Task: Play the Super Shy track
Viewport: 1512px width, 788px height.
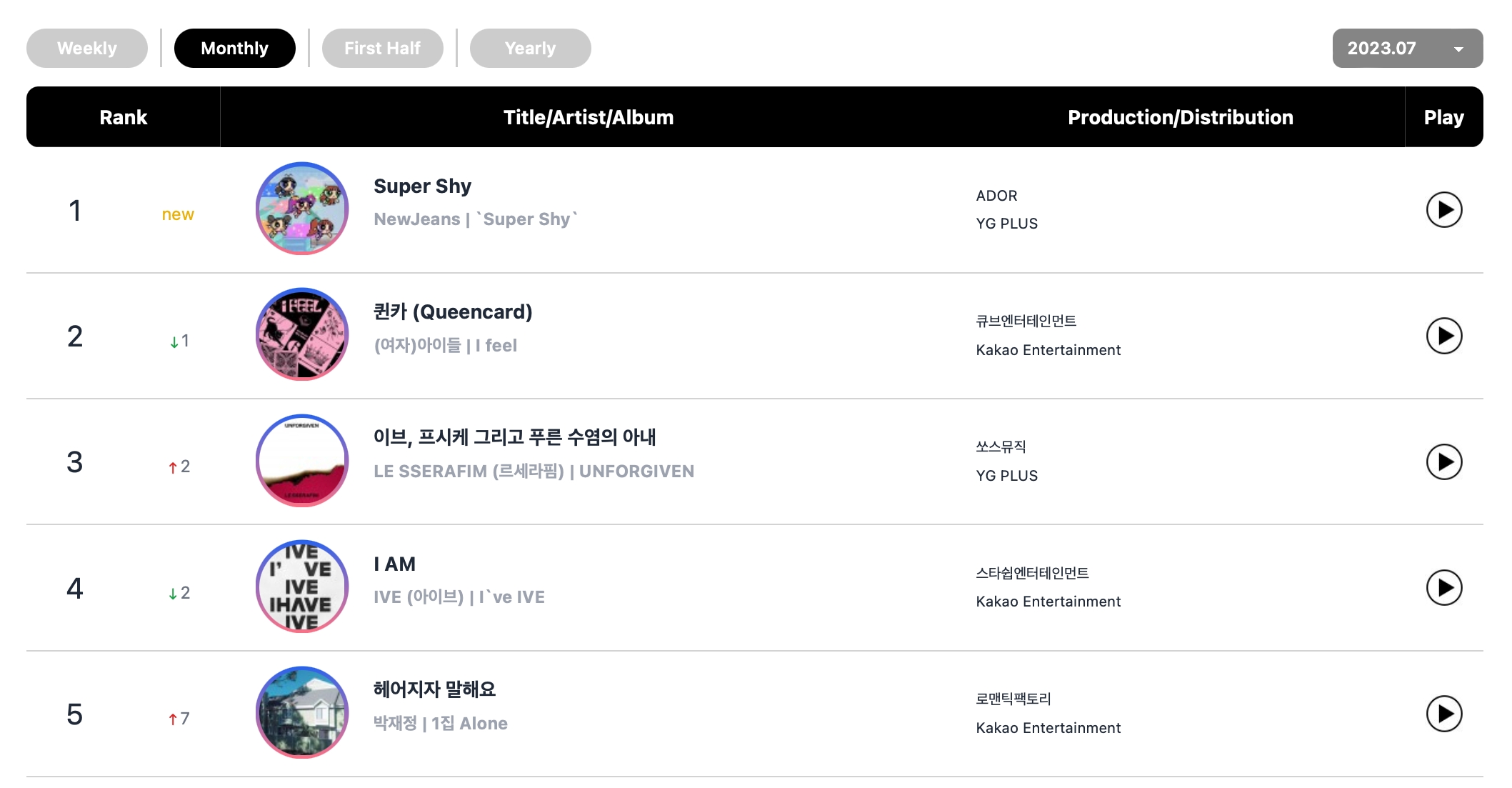Action: pyautogui.click(x=1443, y=210)
